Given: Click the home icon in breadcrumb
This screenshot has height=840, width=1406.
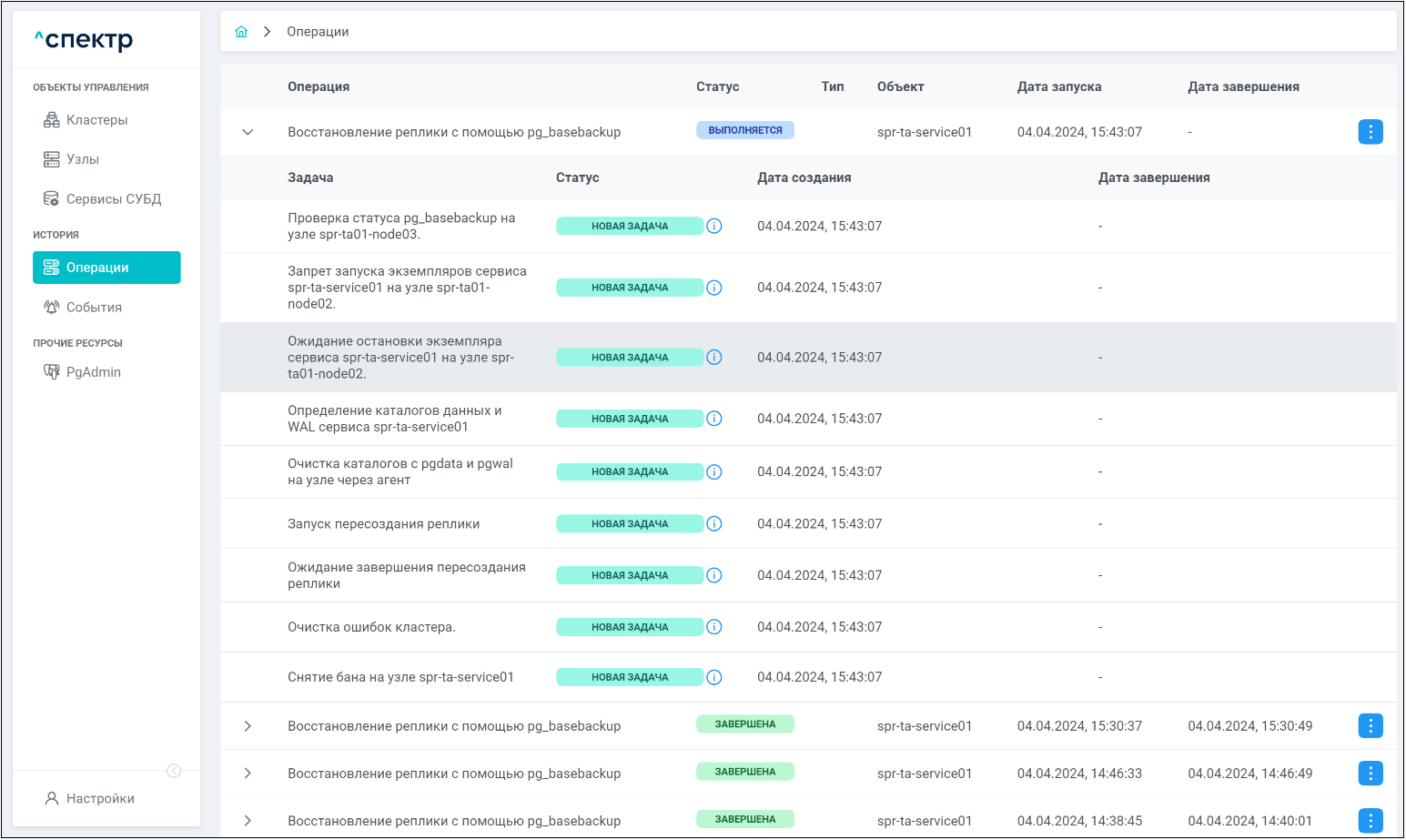Looking at the screenshot, I should tap(241, 32).
